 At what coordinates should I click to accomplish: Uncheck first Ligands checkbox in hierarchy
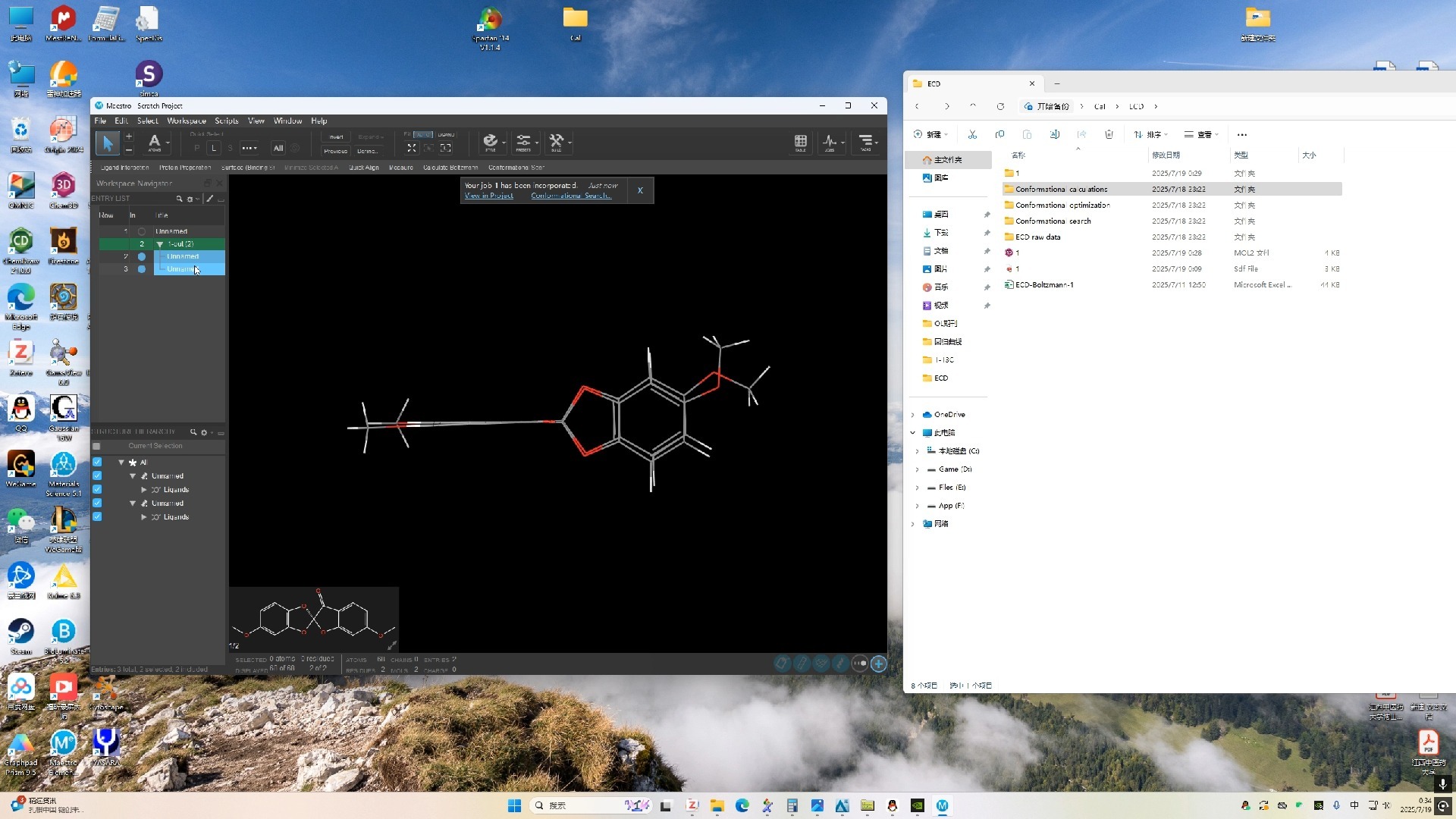[97, 489]
